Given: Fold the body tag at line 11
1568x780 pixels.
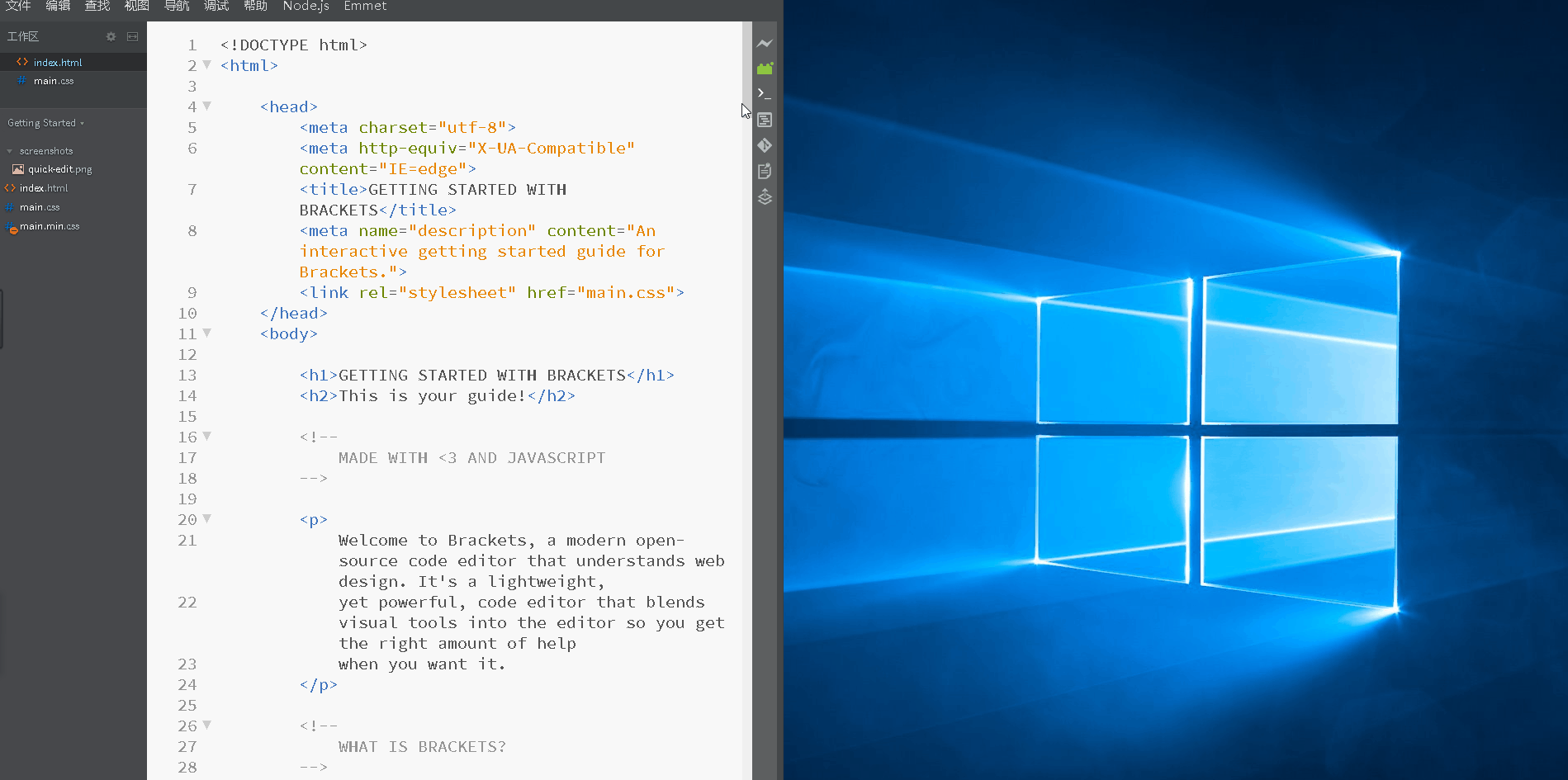Looking at the screenshot, I should point(207,333).
